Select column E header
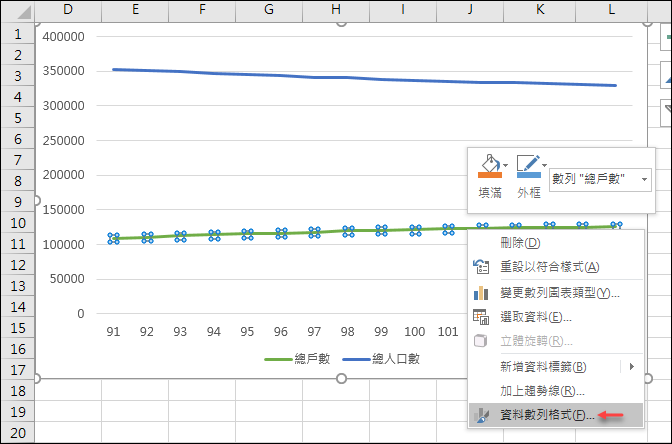This screenshot has width=672, height=444. pos(135,10)
